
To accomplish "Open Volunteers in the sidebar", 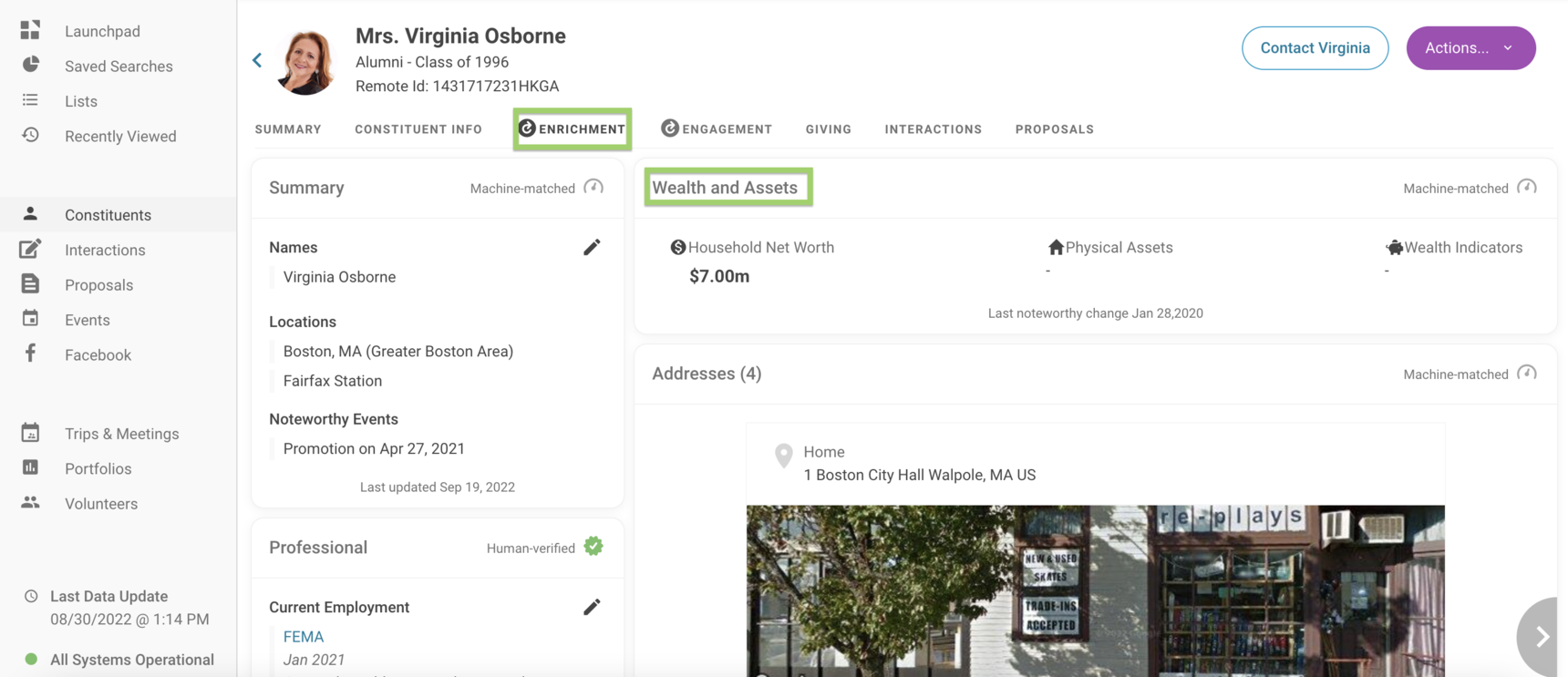I will pos(100,503).
